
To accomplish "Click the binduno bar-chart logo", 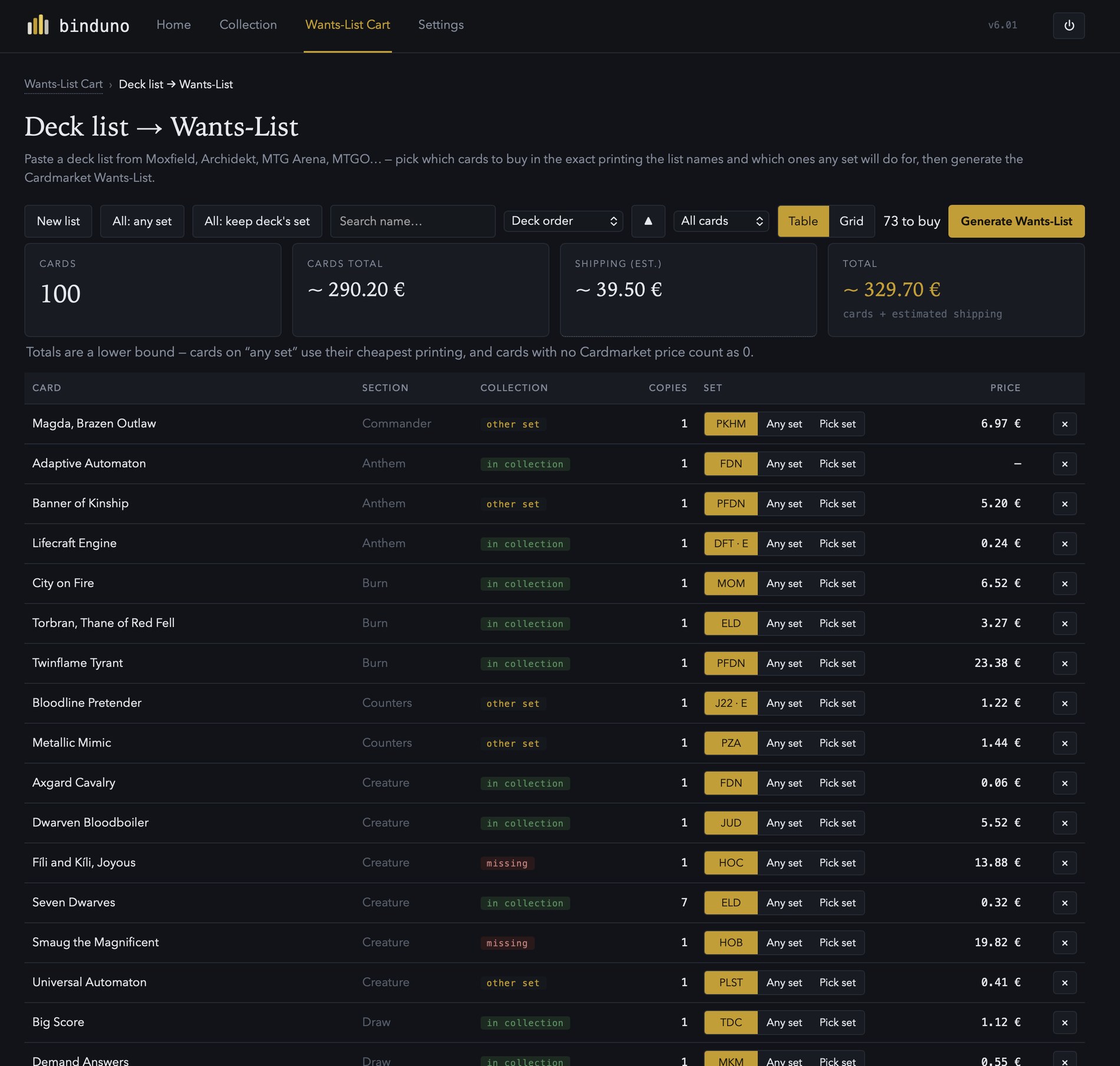I will pyautogui.click(x=38, y=25).
